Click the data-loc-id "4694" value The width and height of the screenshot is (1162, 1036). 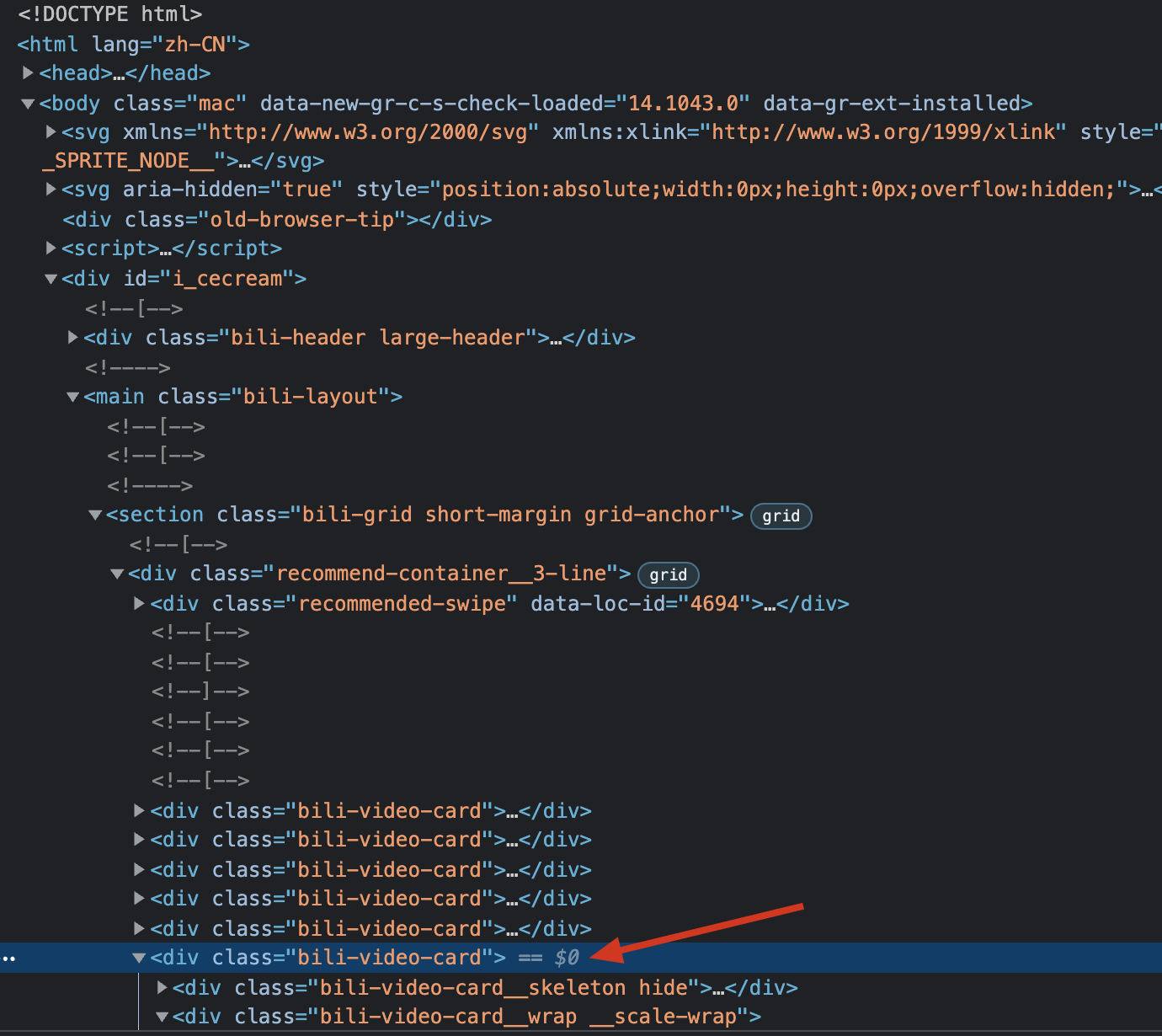[715, 604]
